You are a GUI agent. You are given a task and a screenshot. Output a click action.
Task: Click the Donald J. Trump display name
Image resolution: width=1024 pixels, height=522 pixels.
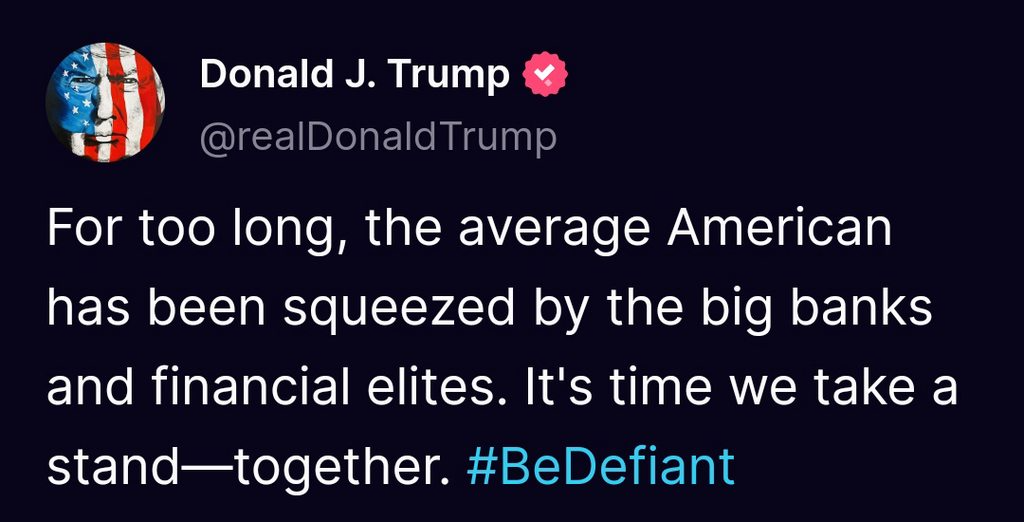(355, 75)
